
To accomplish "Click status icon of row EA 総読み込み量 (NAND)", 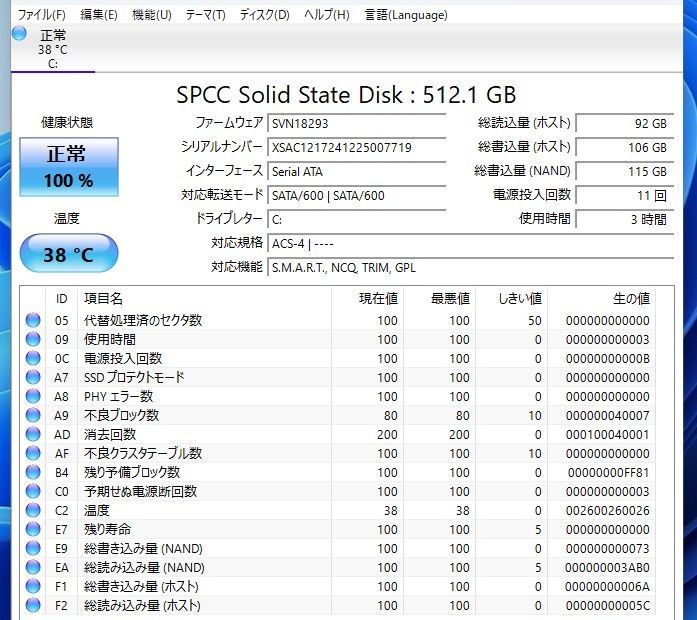I will pyautogui.click(x=33, y=567).
